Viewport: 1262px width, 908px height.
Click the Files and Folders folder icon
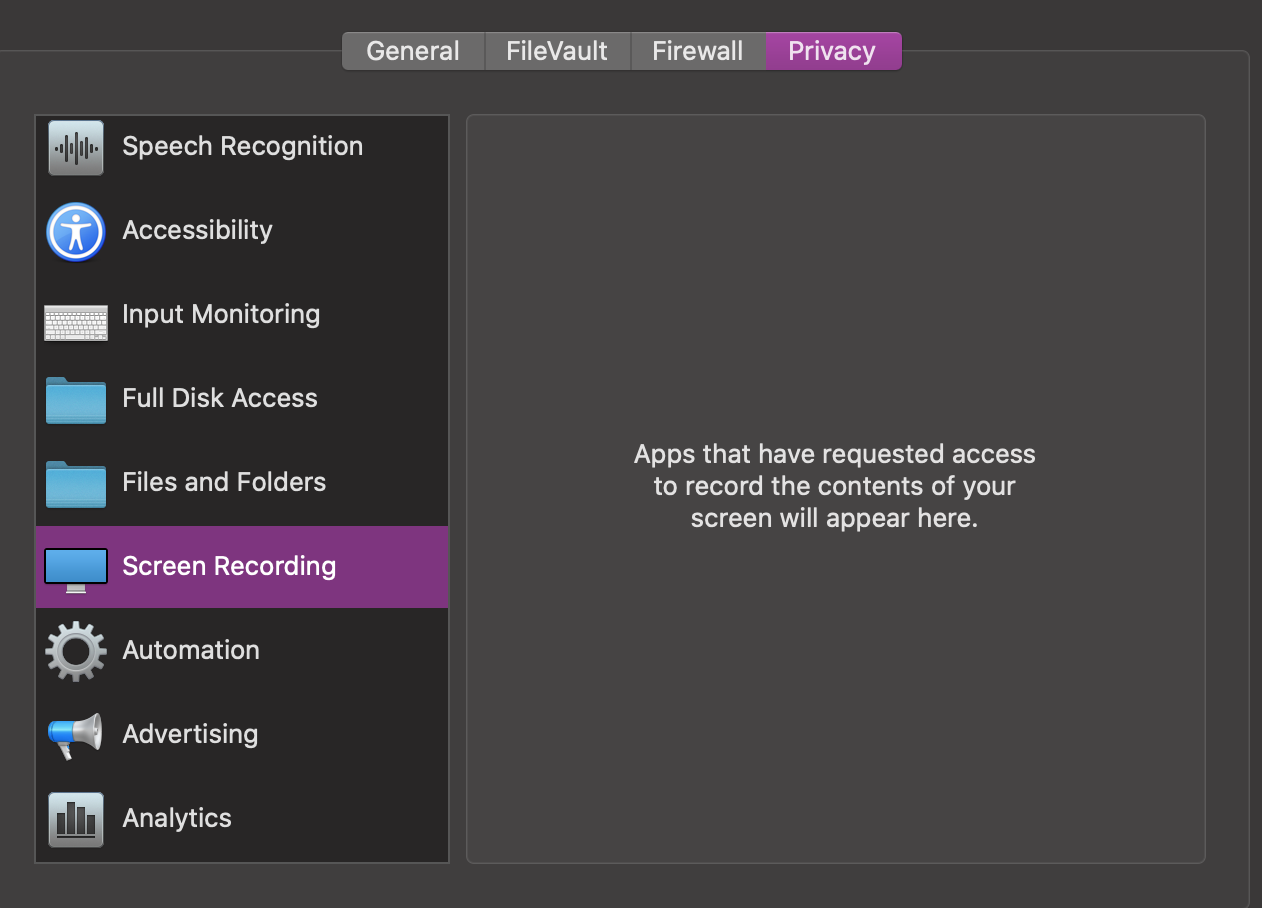(76, 484)
